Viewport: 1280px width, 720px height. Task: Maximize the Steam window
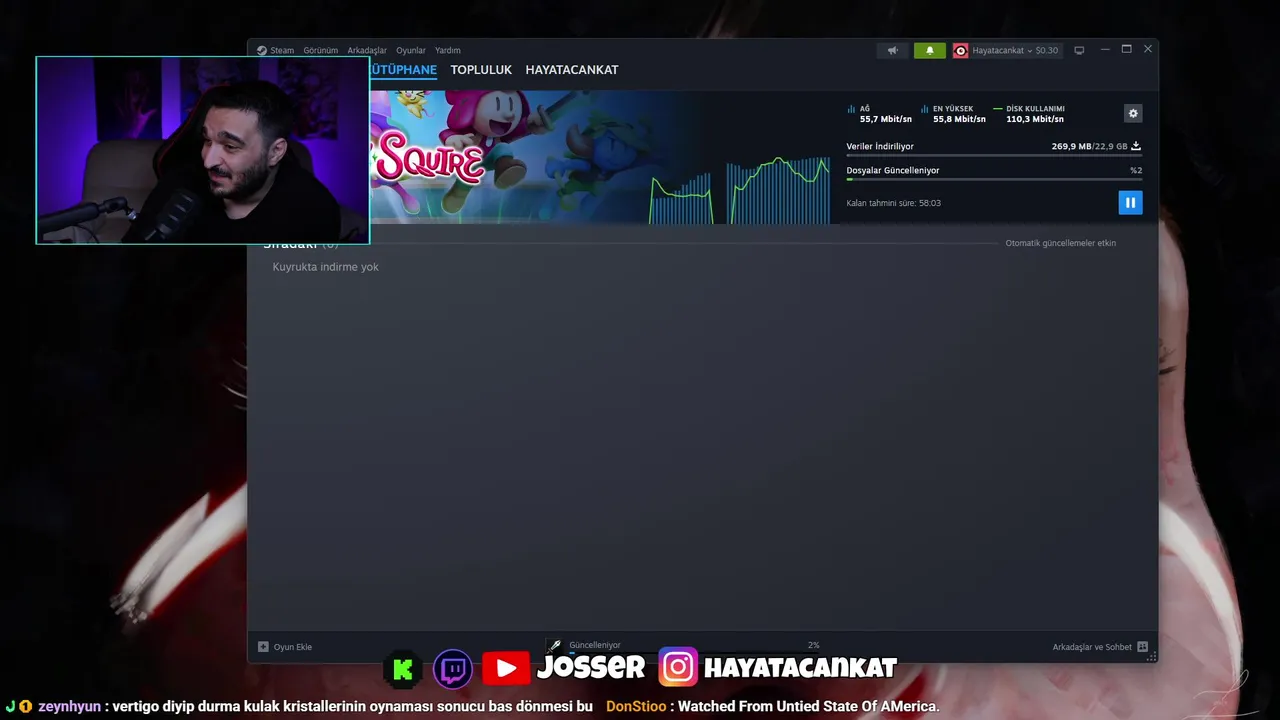coord(1126,49)
